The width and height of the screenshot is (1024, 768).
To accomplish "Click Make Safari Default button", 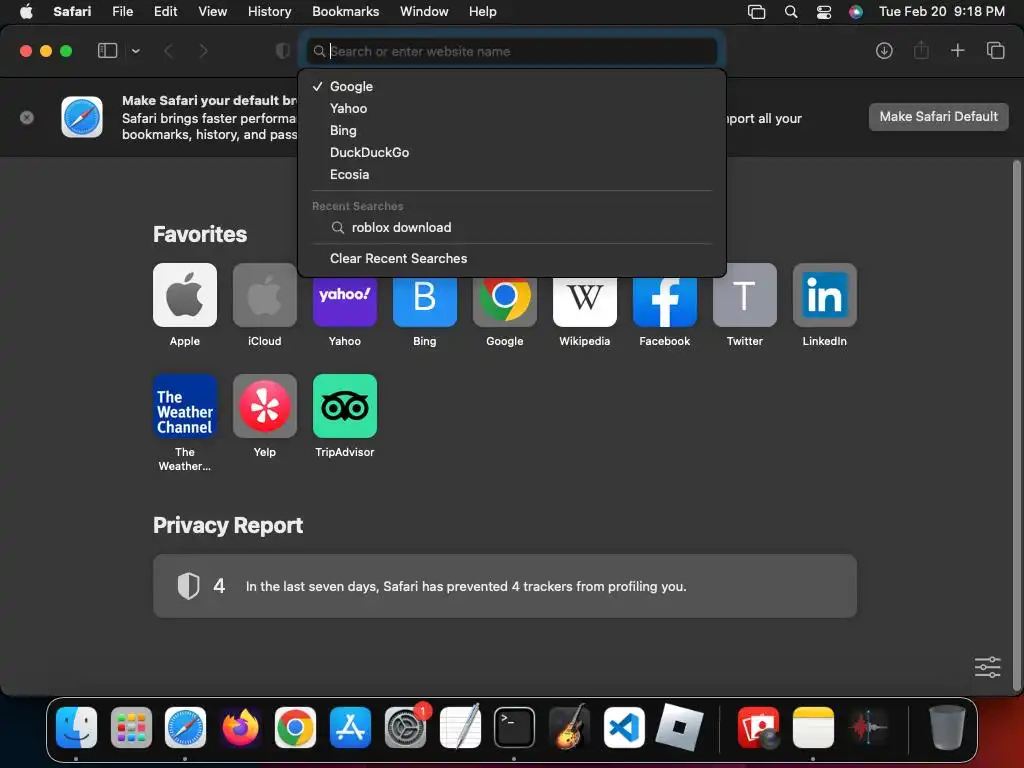I will tap(938, 116).
